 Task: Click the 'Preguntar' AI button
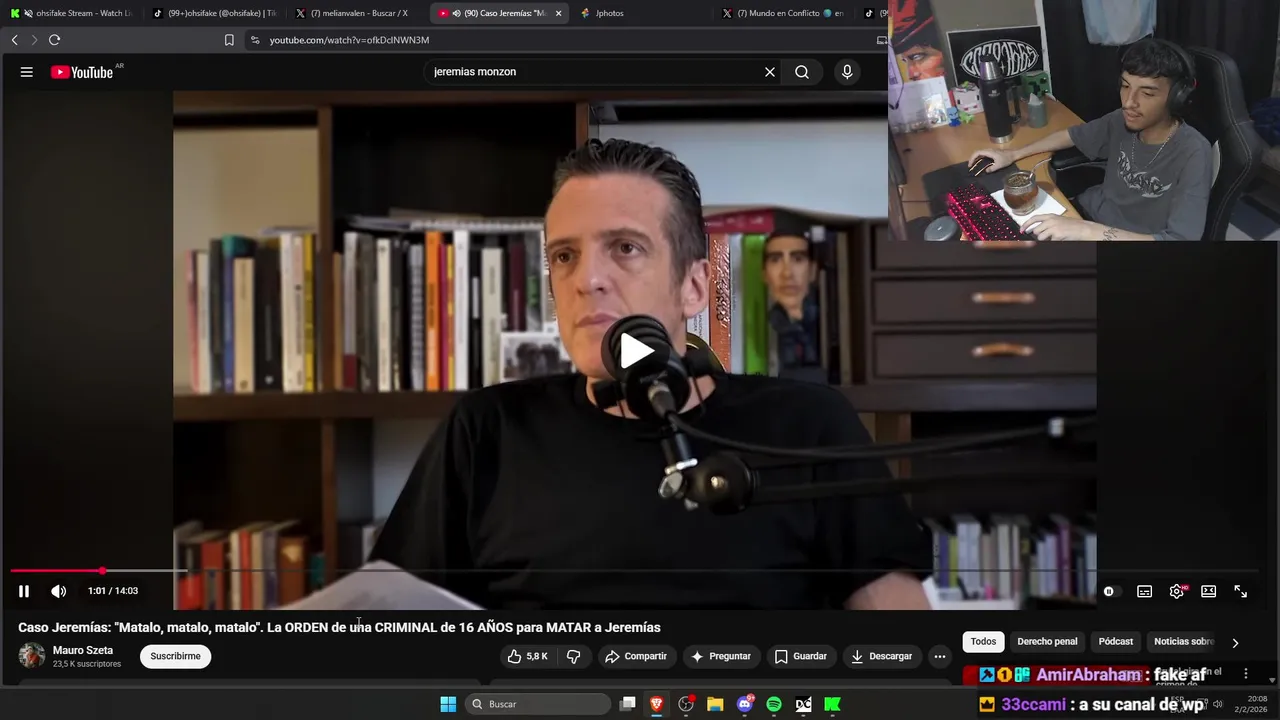click(721, 656)
